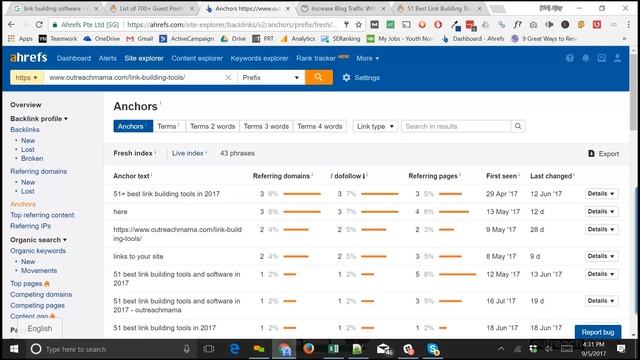Open Referring domains in the sidebar
This screenshot has width=640, height=360.
(x=38, y=171)
